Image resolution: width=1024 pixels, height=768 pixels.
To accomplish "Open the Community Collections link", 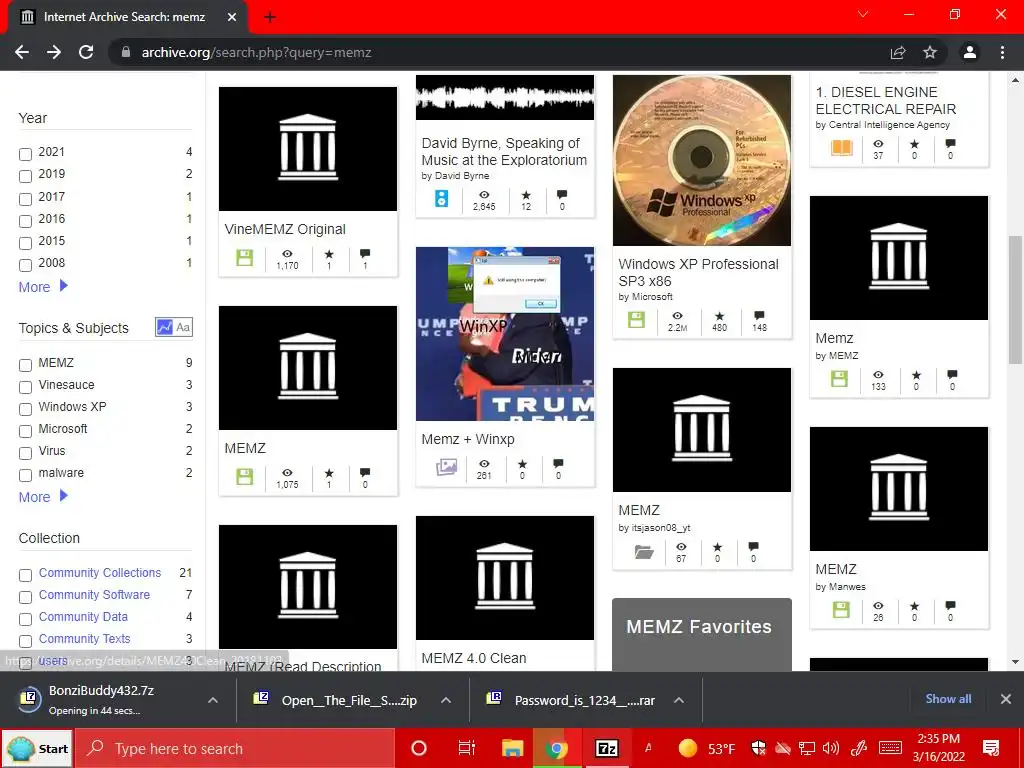I will (99, 573).
